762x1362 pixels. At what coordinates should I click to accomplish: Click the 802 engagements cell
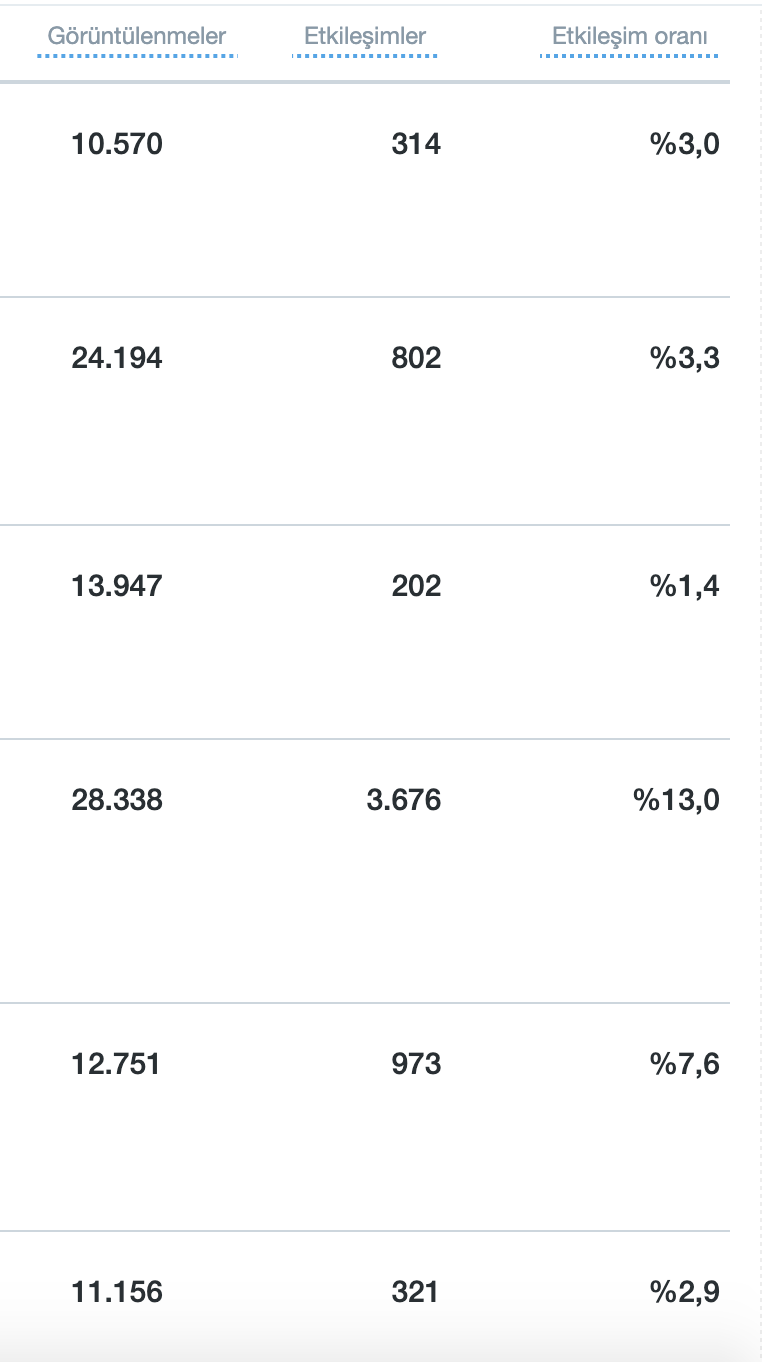pyautogui.click(x=416, y=358)
